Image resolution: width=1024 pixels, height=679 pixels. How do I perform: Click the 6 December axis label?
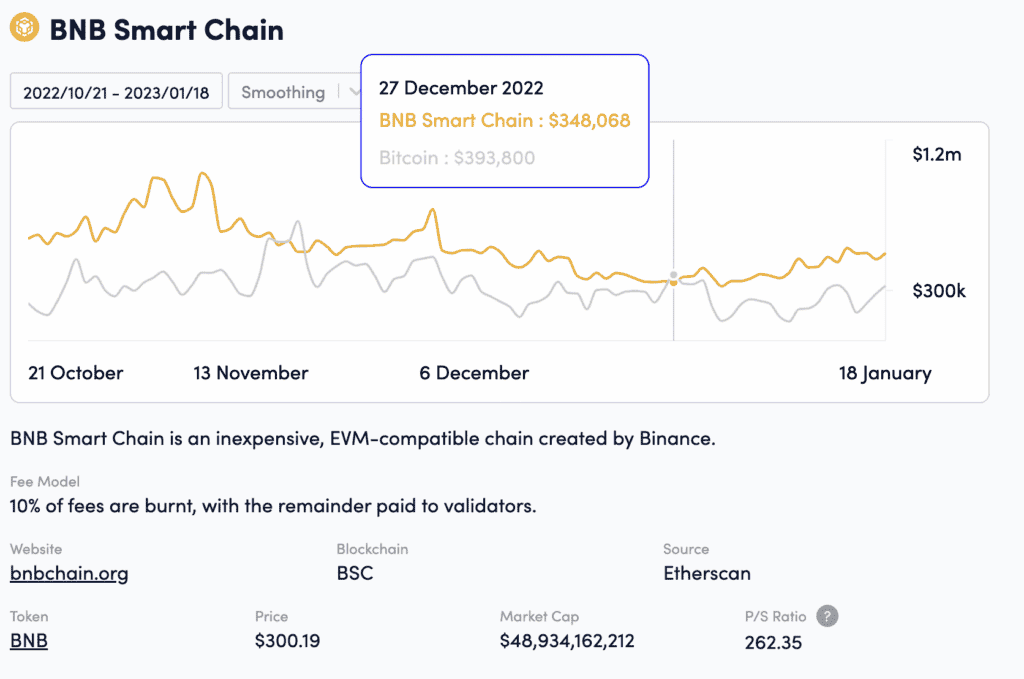474,373
